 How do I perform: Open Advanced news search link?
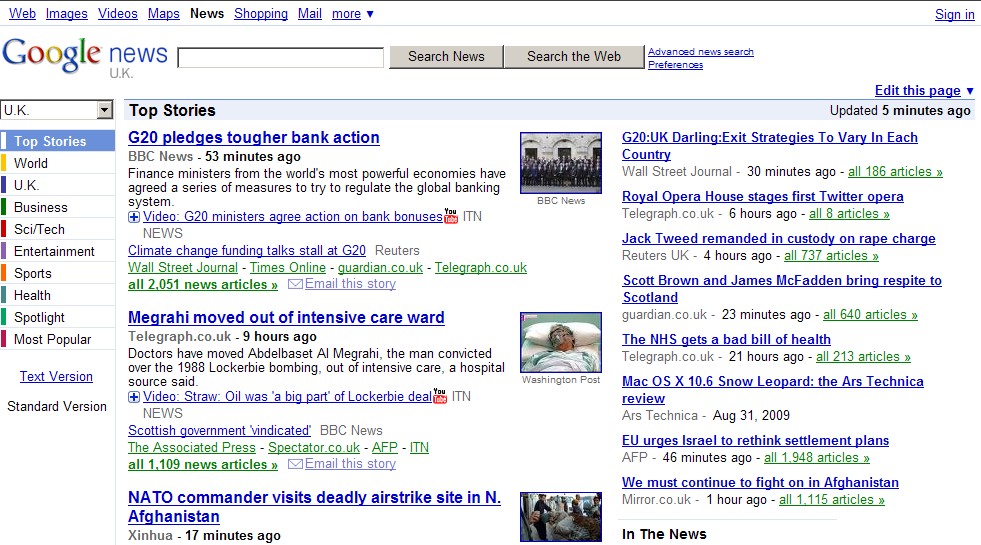point(701,51)
